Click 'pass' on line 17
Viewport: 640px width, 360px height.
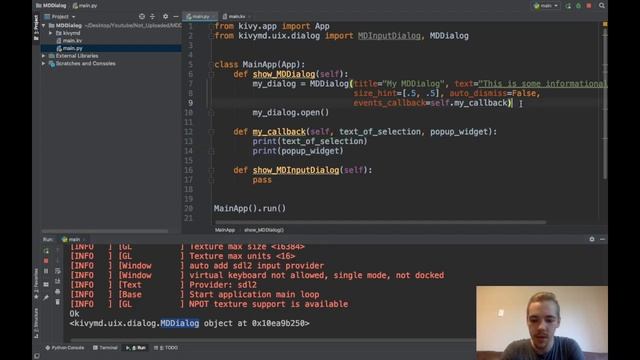[x=262, y=180]
